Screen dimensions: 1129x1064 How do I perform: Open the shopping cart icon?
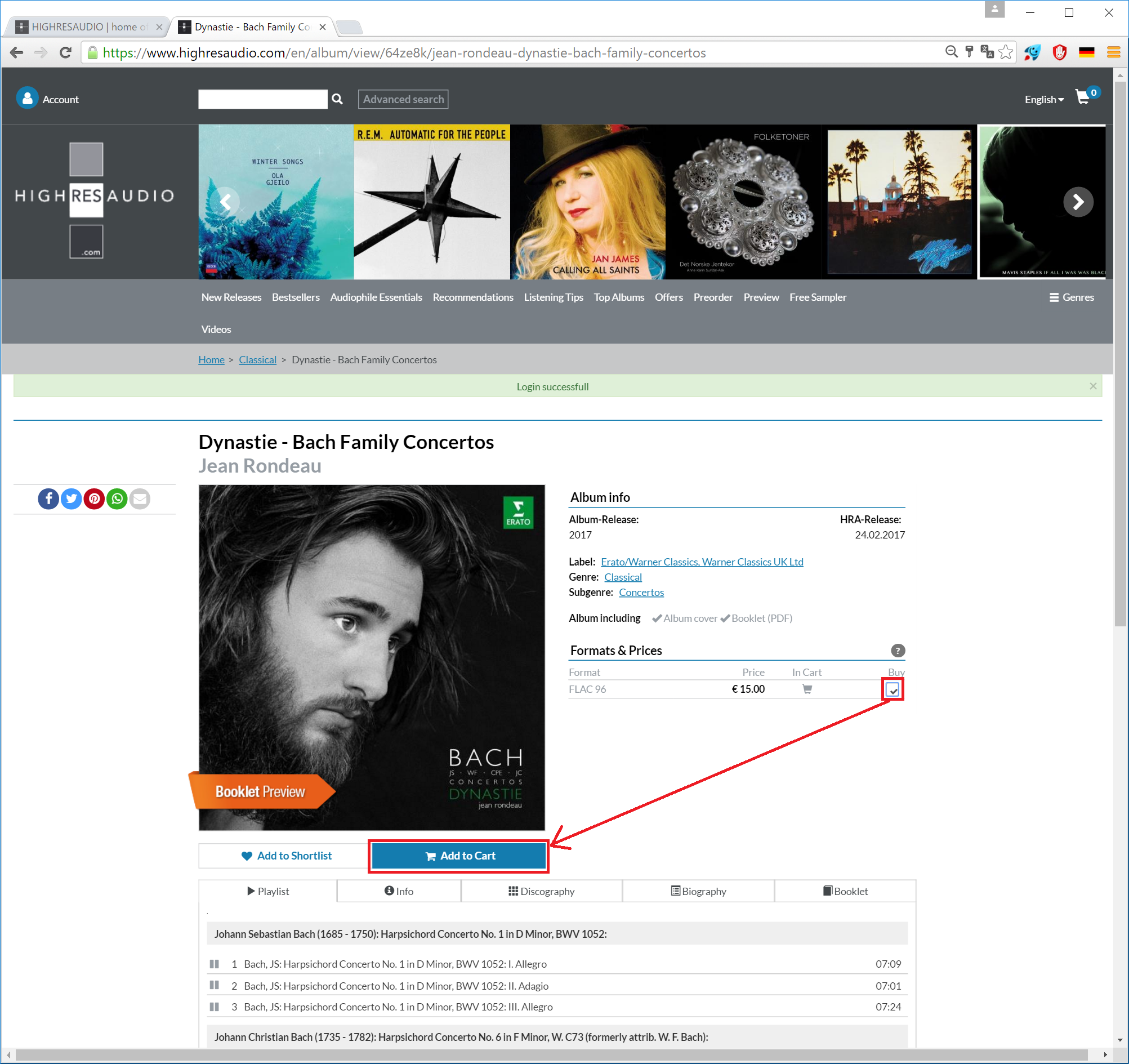1082,97
